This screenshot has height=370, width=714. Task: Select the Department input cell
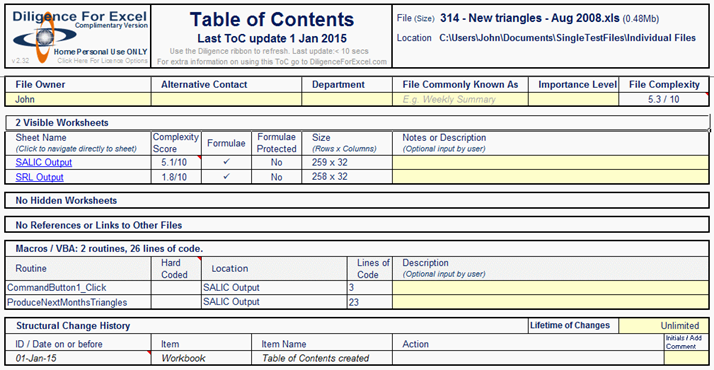(x=347, y=99)
